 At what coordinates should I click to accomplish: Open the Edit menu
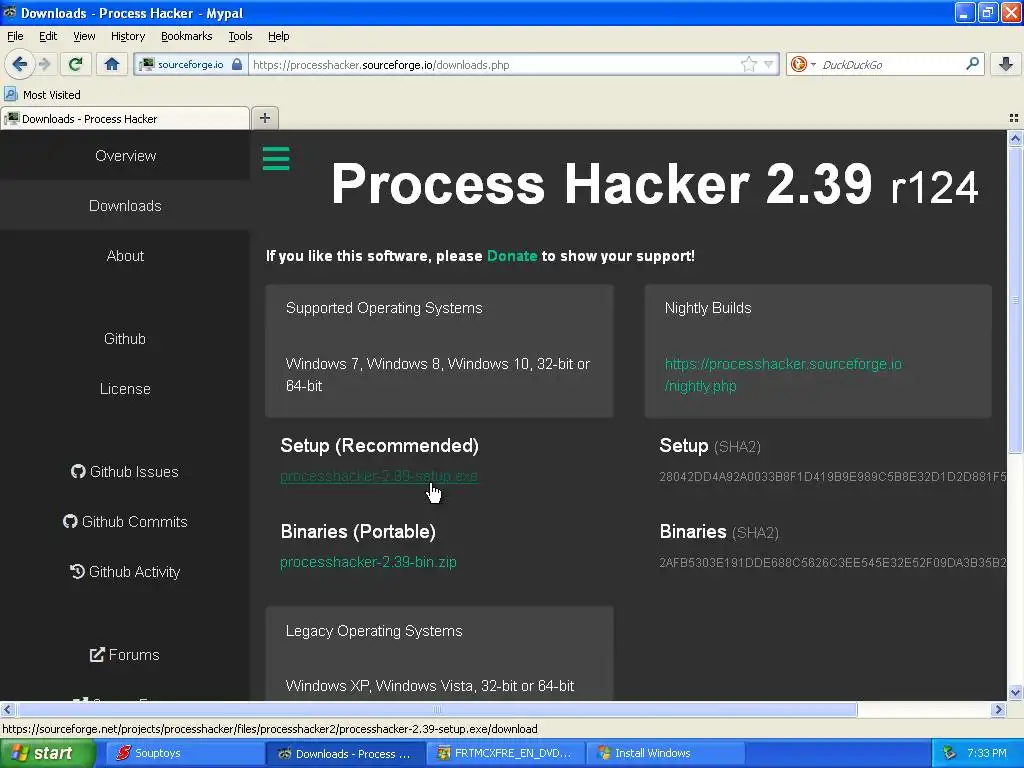[x=48, y=36]
